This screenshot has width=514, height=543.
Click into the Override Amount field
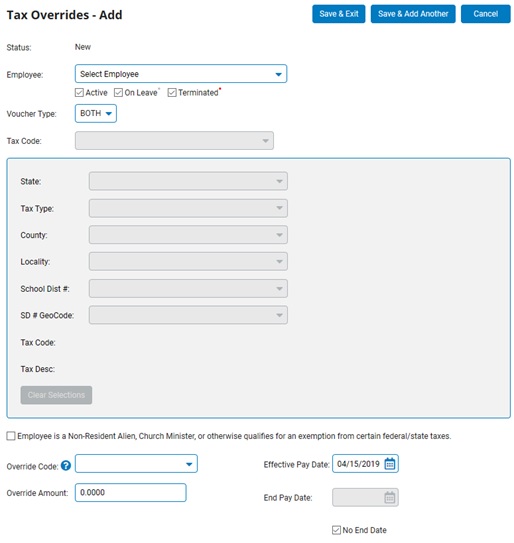[131, 492]
